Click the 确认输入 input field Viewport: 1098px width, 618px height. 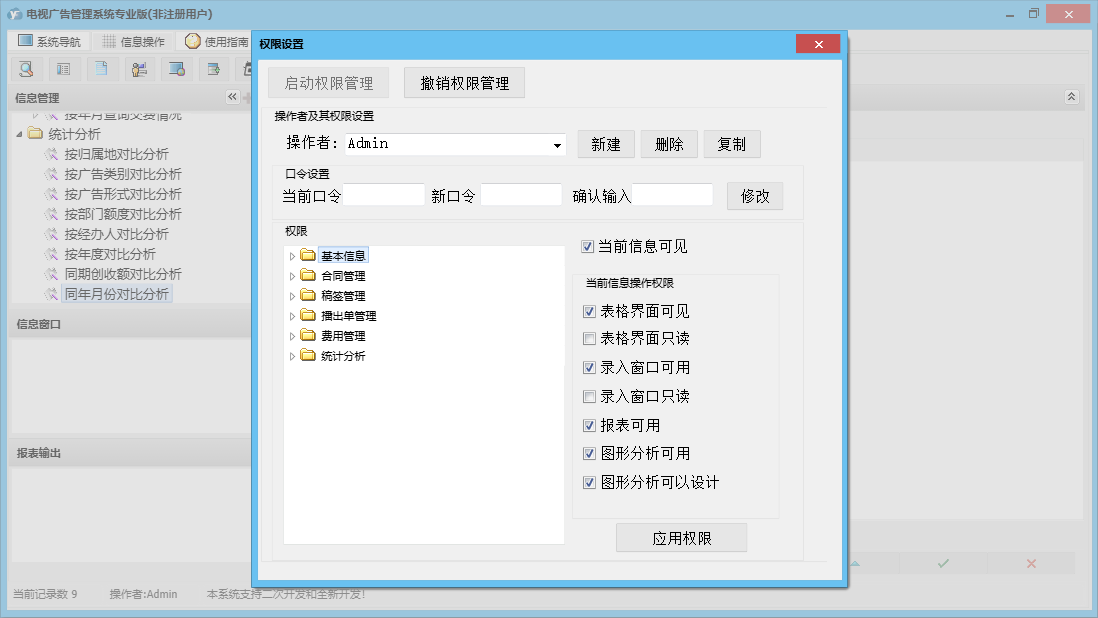tap(672, 195)
